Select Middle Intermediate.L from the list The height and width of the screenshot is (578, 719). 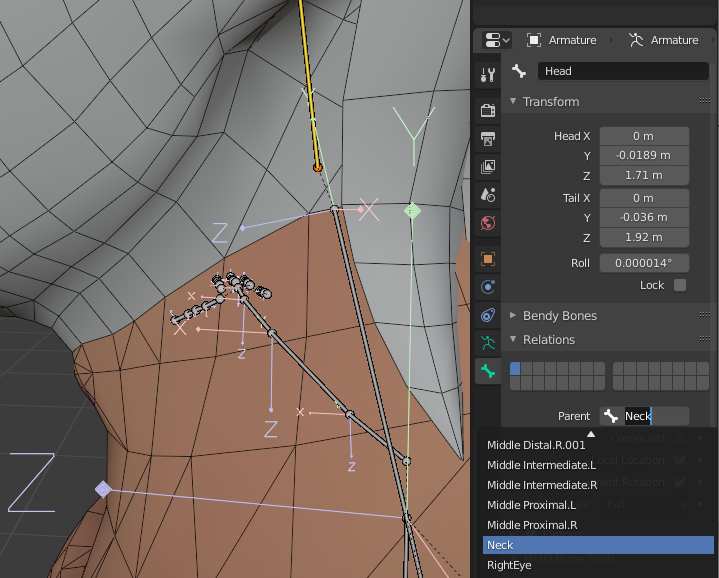(598, 465)
